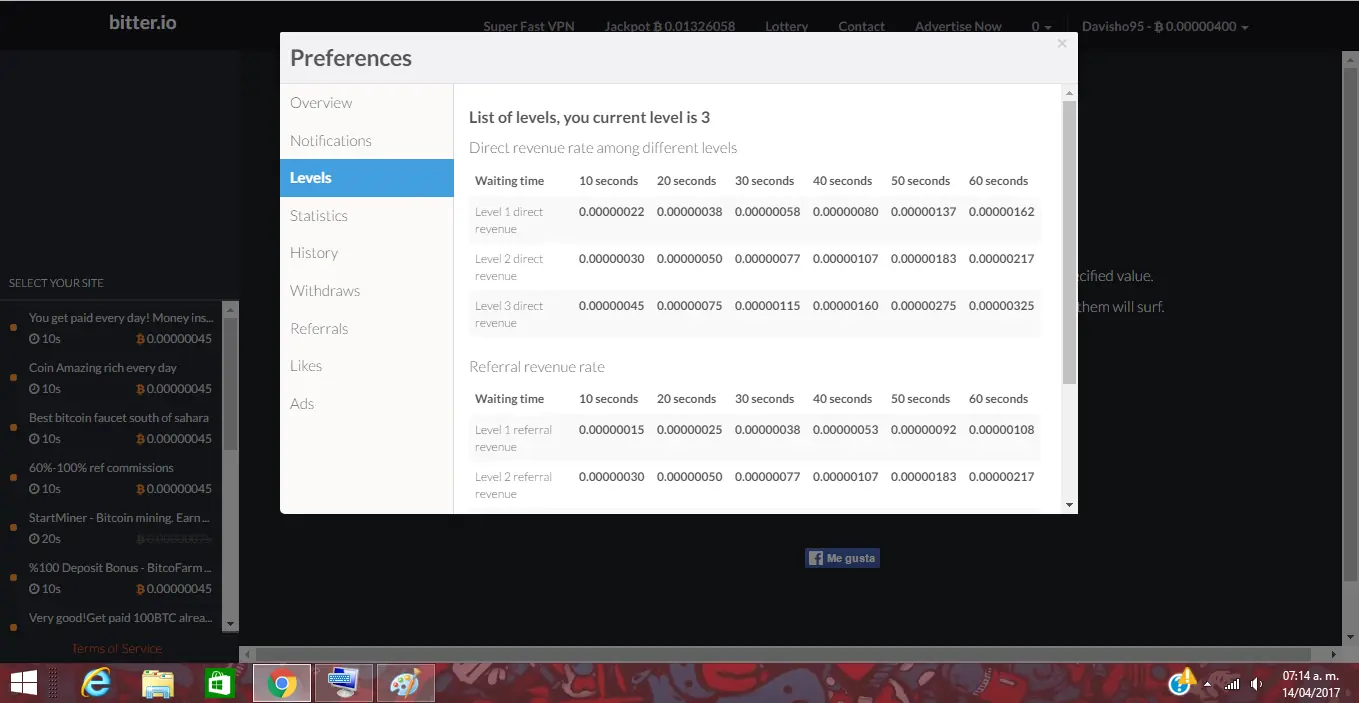The height and width of the screenshot is (703, 1359).
Task: Click Level 1 referral revenue 0.00000108 cell
Action: 1001,430
